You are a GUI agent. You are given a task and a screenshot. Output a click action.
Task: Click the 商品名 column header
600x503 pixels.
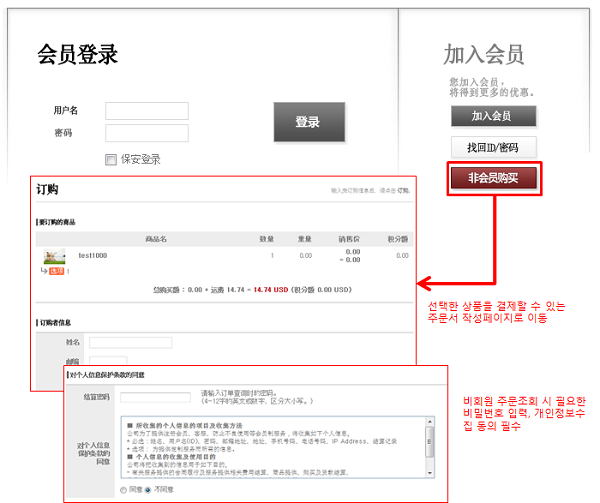tap(156, 239)
